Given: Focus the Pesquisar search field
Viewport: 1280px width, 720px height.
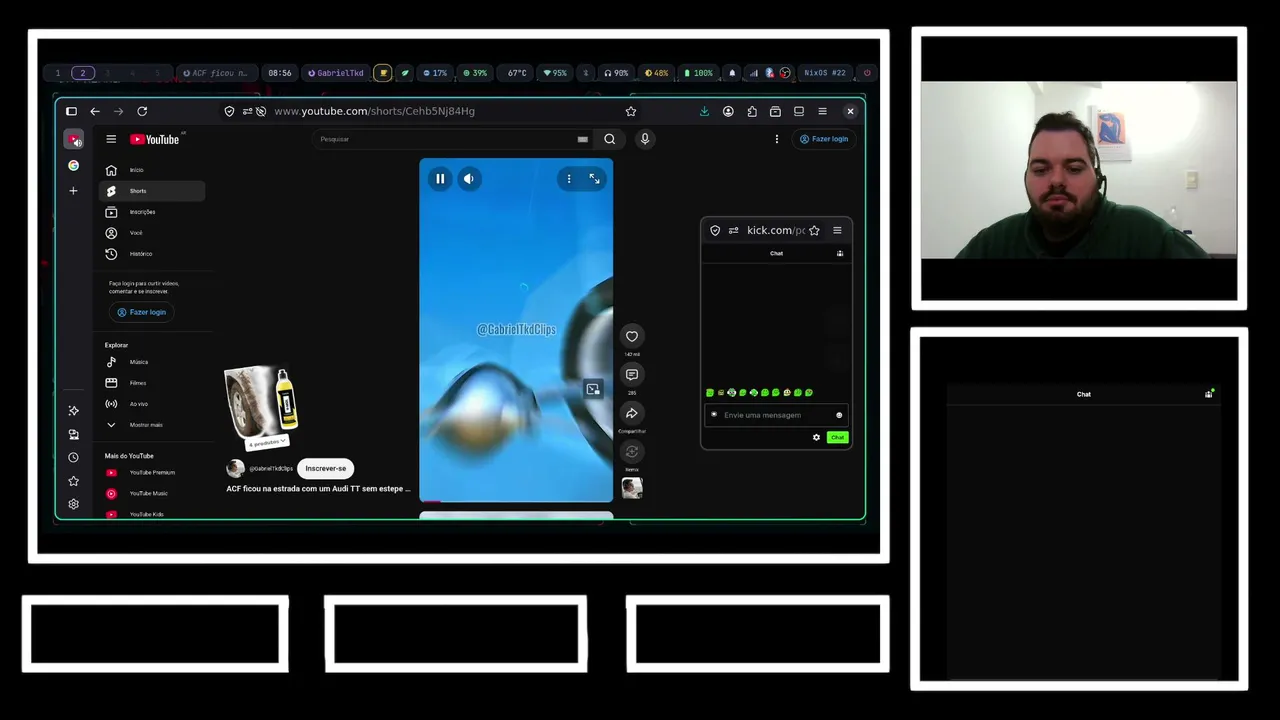Looking at the screenshot, I should (x=445, y=139).
